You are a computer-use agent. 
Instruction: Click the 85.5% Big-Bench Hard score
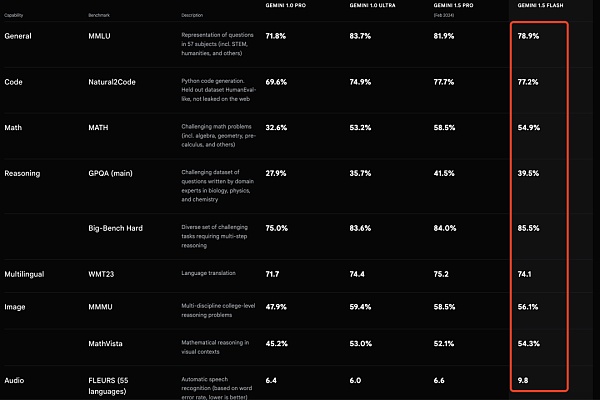(527, 228)
